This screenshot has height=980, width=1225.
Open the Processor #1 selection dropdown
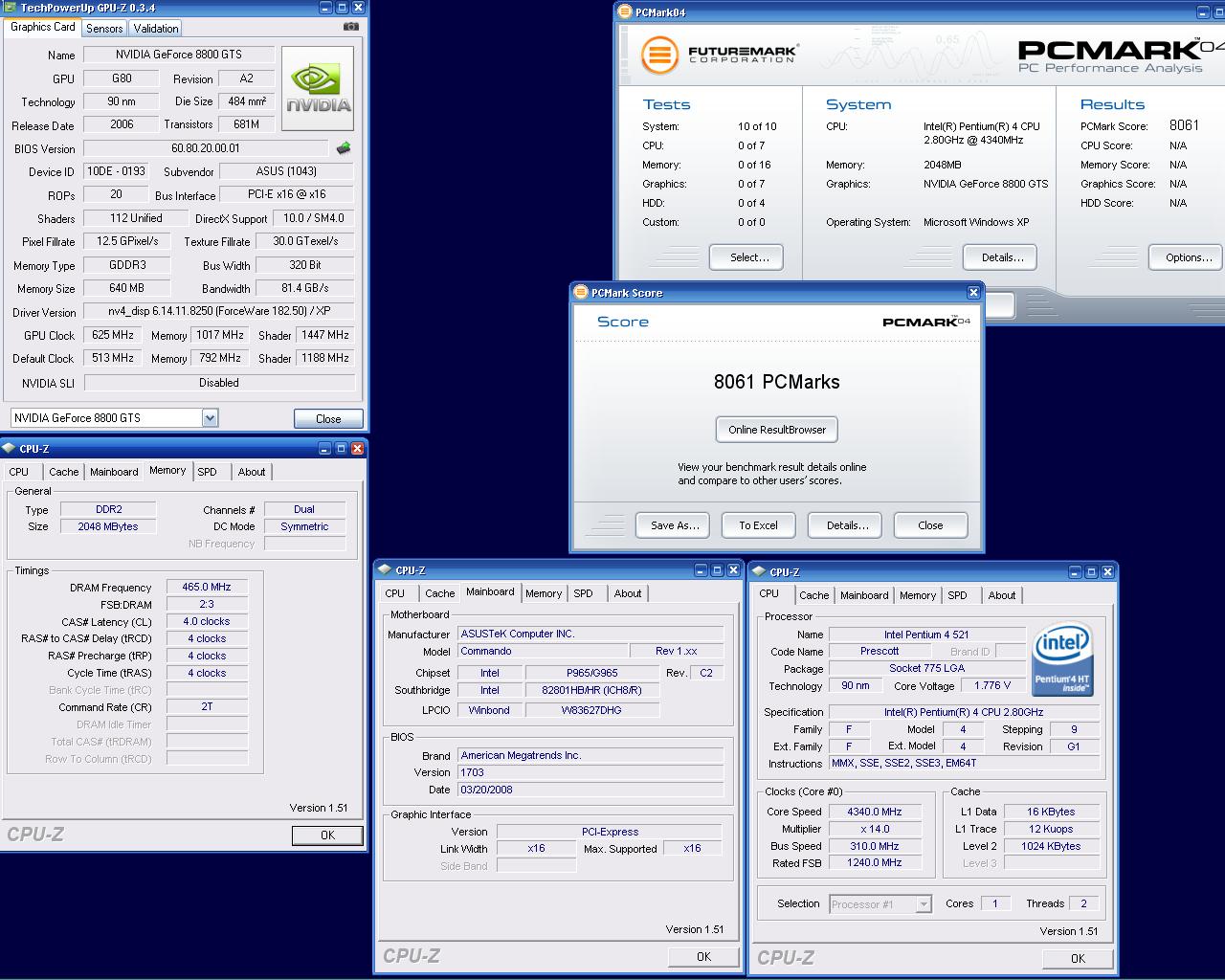(923, 904)
